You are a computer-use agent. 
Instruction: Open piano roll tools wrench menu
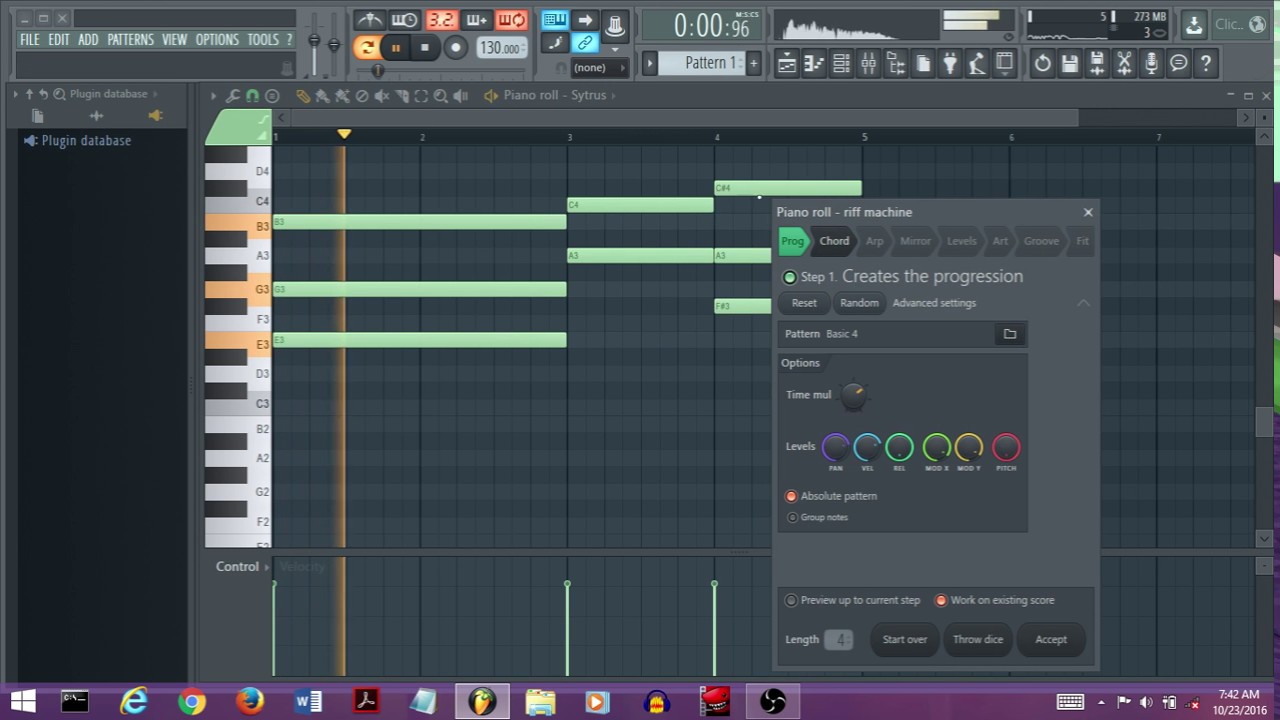(x=232, y=96)
